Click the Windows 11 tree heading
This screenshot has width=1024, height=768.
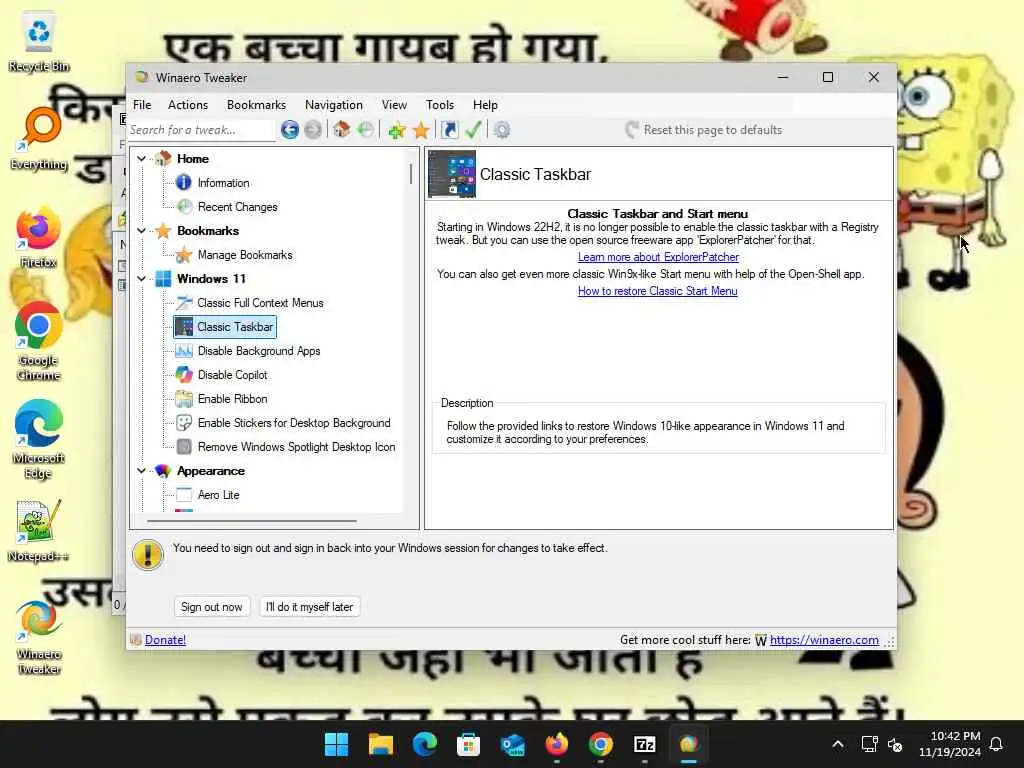coord(211,279)
